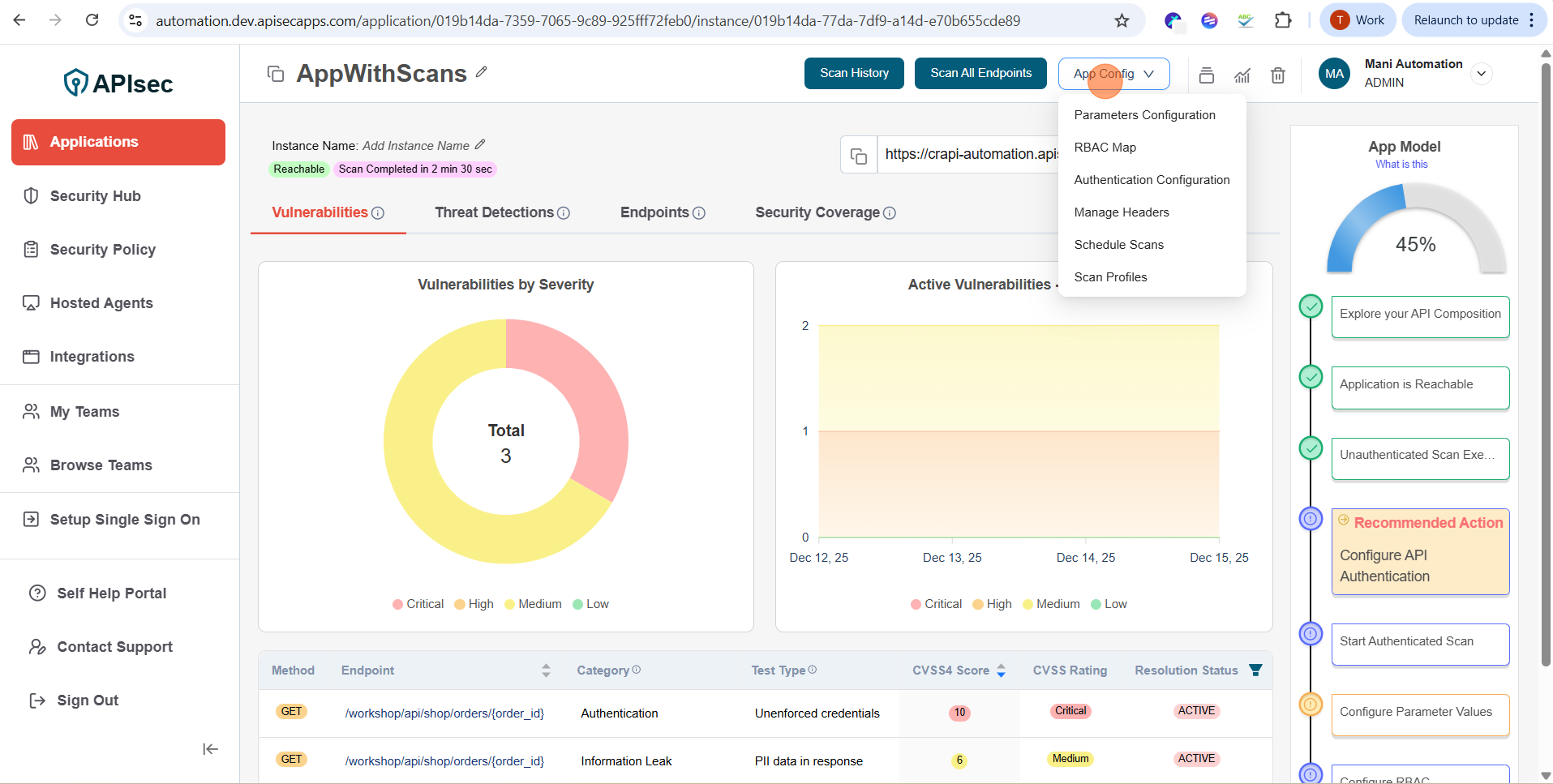
Task: Click the Resolution Status filter icon
Action: (1255, 670)
